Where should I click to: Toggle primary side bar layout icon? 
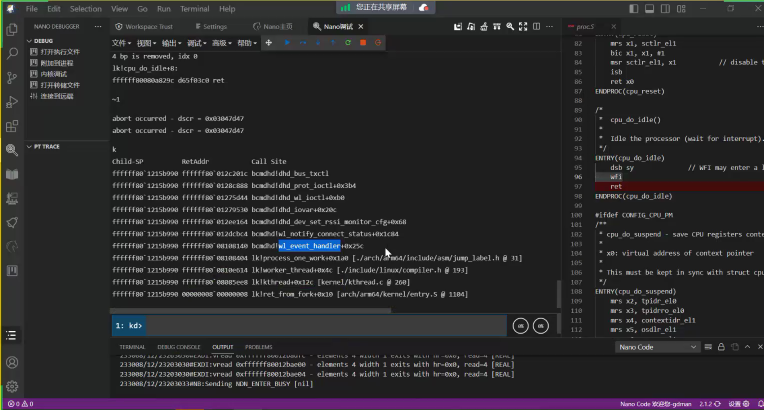pos(633,9)
